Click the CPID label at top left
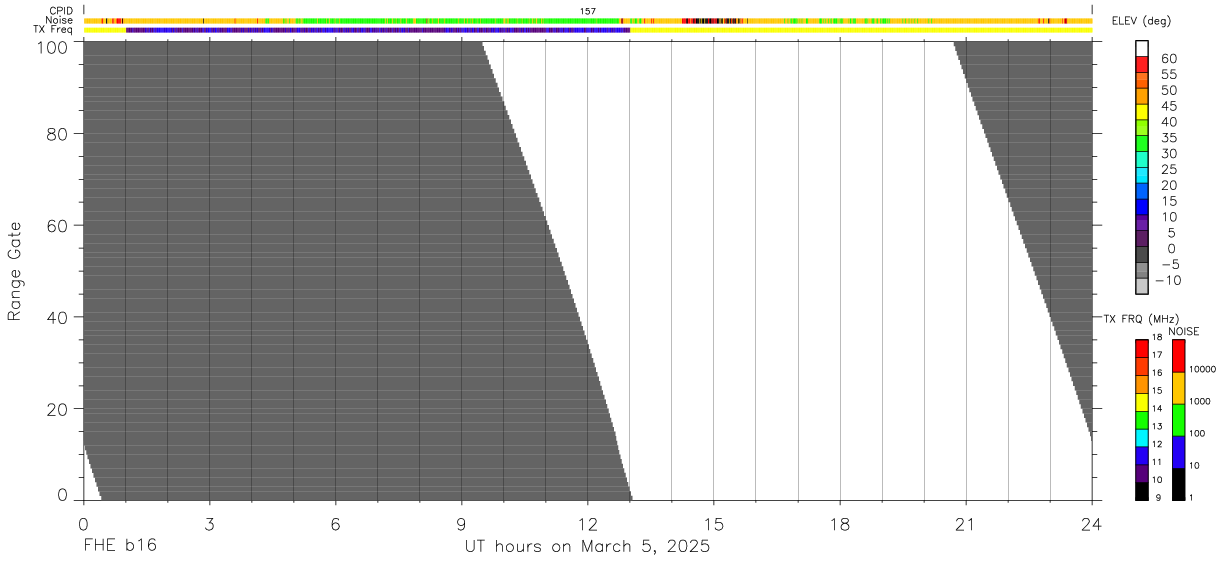The height and width of the screenshot is (567, 1228). 61,11
